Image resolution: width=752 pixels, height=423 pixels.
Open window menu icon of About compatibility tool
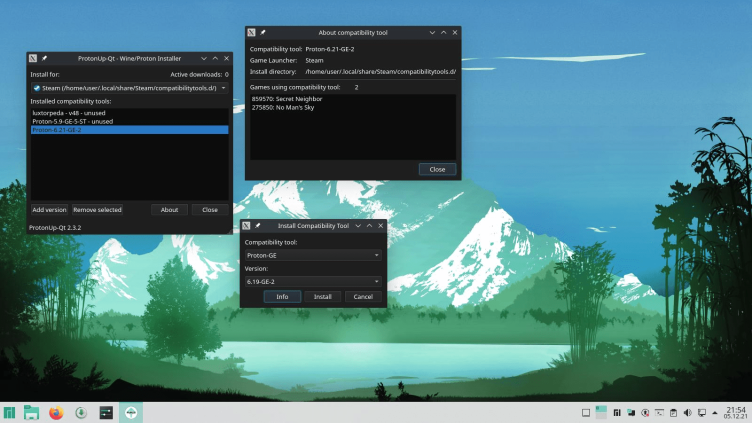pyautogui.click(x=251, y=33)
